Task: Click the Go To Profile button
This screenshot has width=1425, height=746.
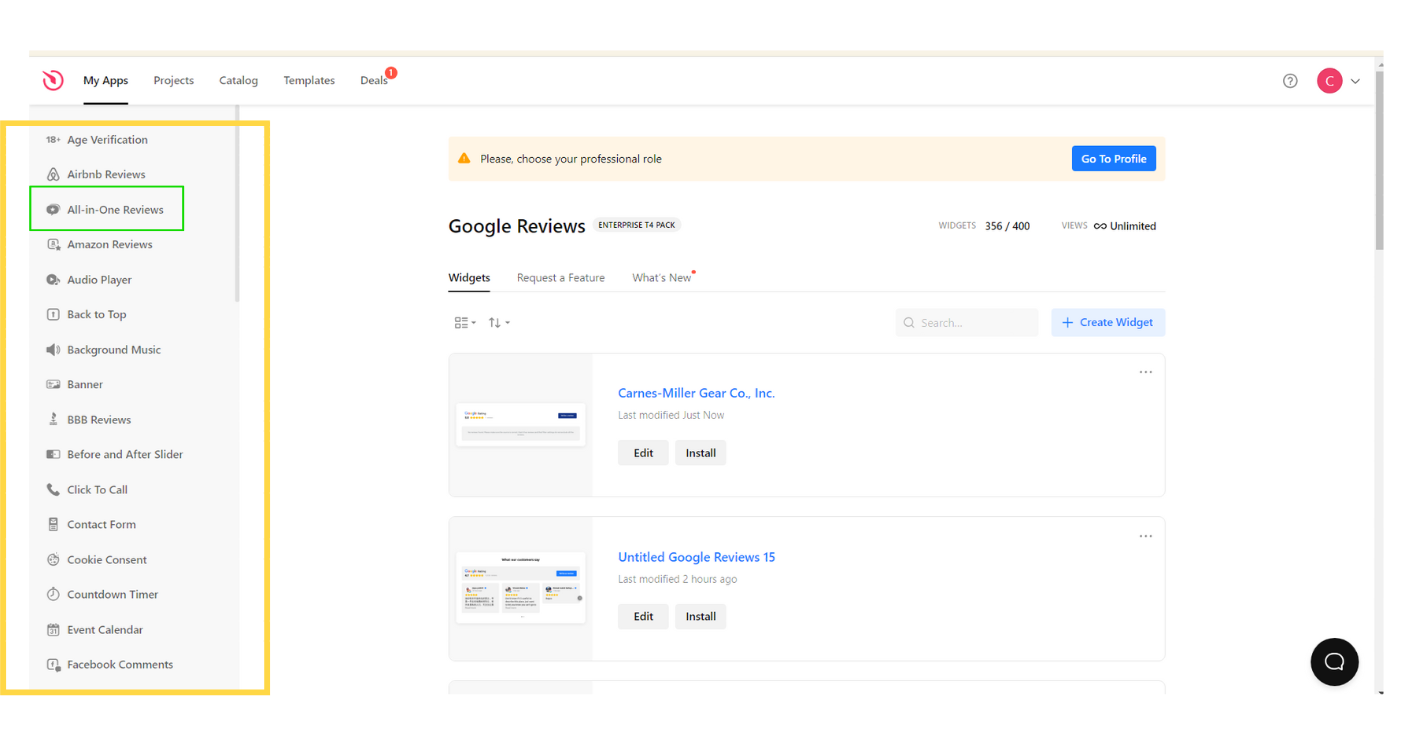Action: pos(1114,158)
